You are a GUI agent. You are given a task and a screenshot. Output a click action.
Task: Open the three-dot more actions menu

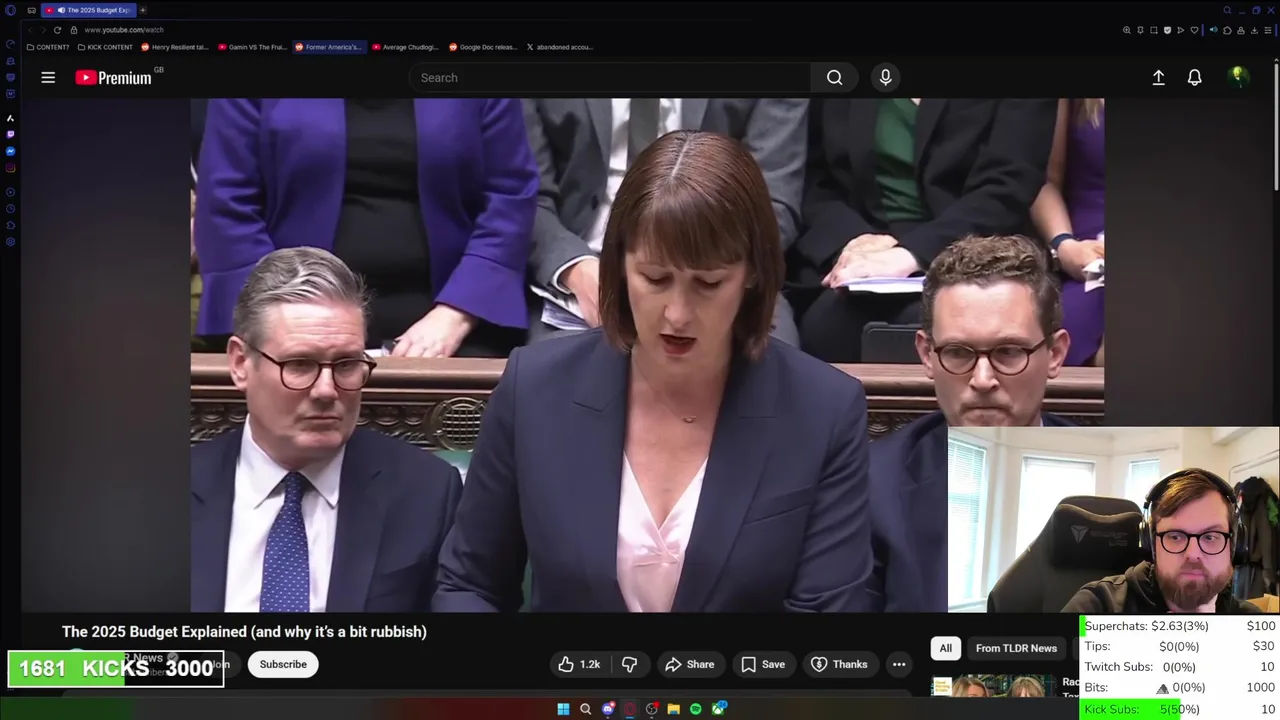899,664
